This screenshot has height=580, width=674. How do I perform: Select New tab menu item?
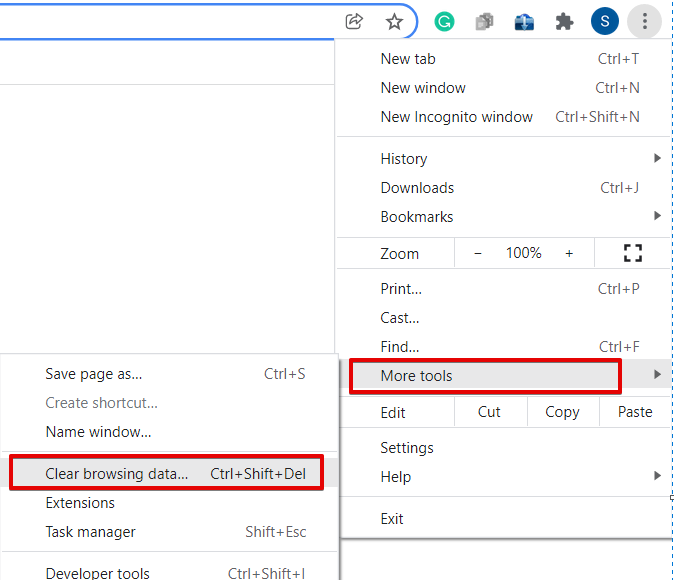503,58
